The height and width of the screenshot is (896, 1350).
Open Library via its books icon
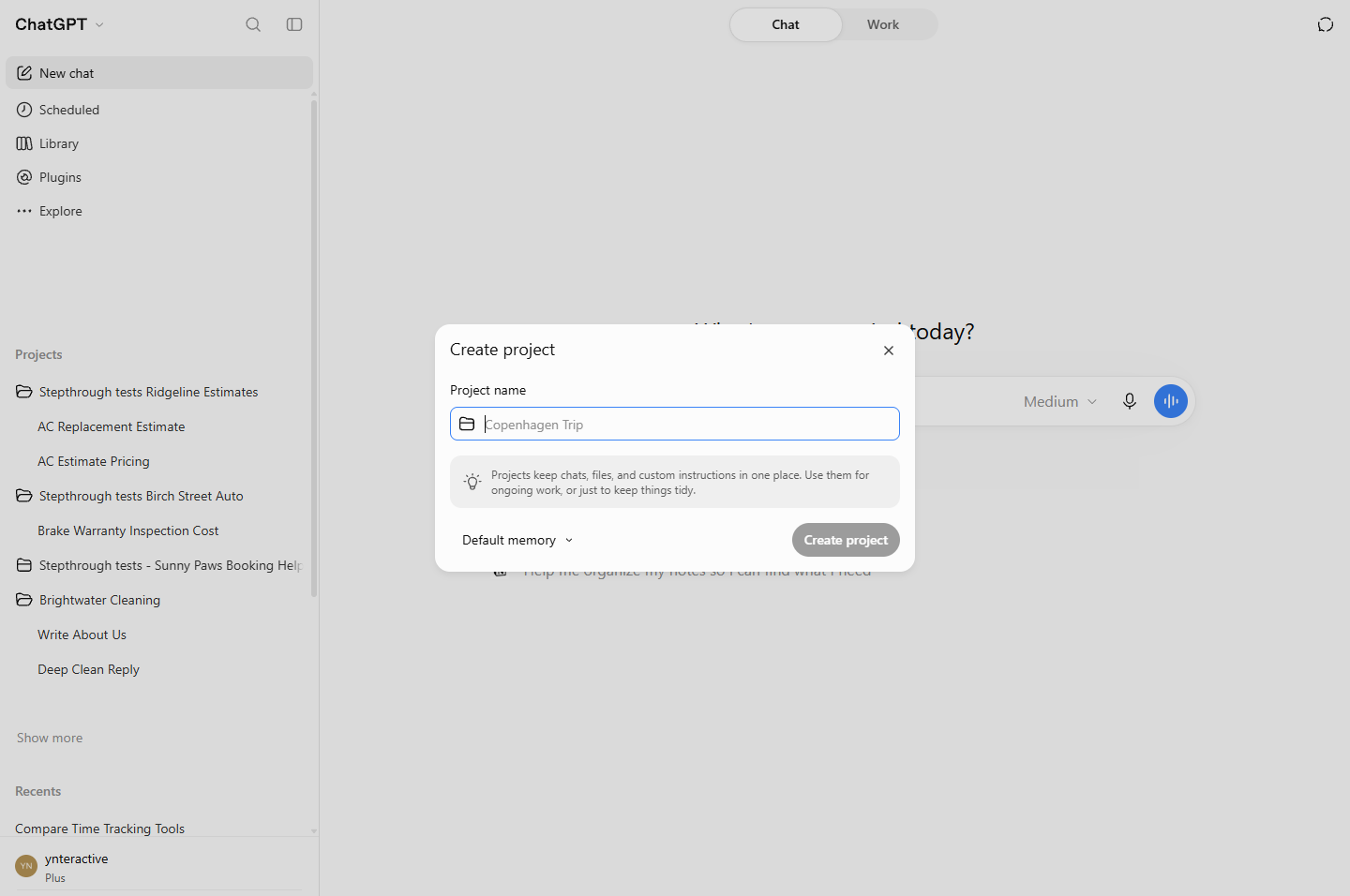[24, 143]
